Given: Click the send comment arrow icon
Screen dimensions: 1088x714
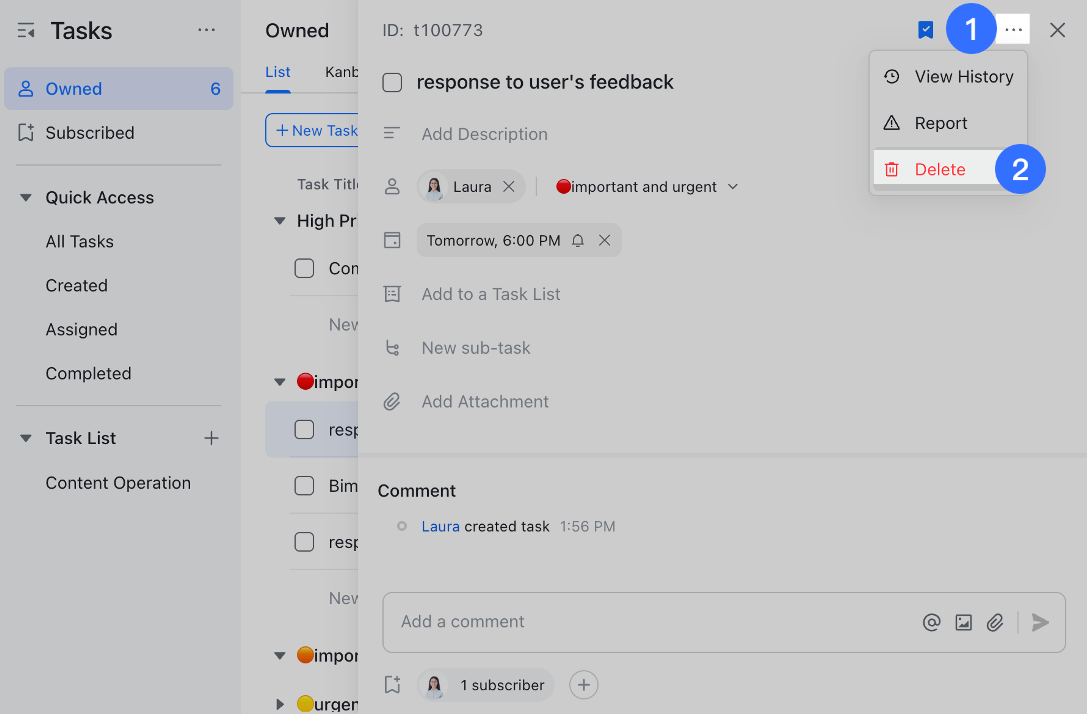Looking at the screenshot, I should pos(1039,622).
